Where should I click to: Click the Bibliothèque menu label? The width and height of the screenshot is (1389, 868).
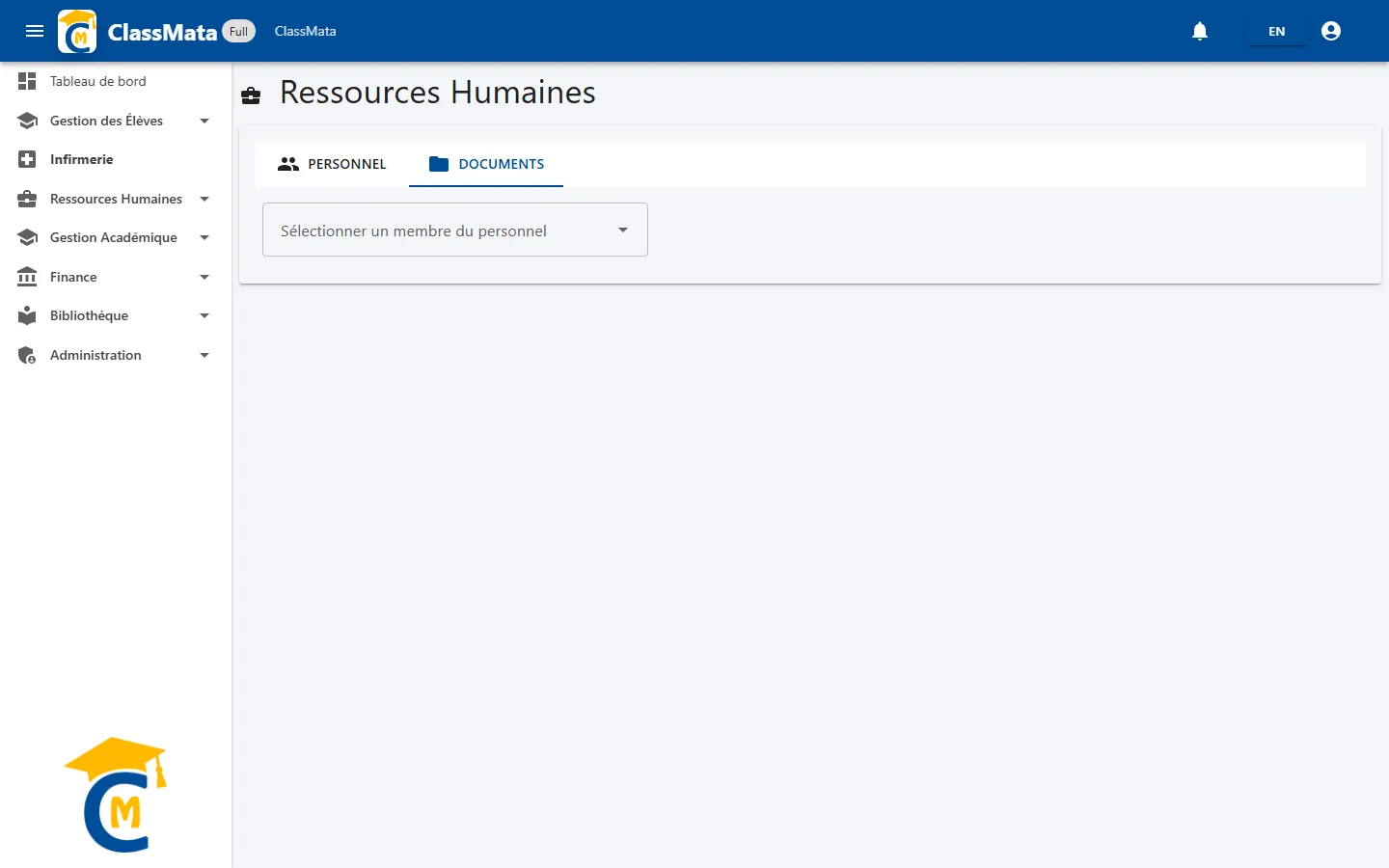89,315
